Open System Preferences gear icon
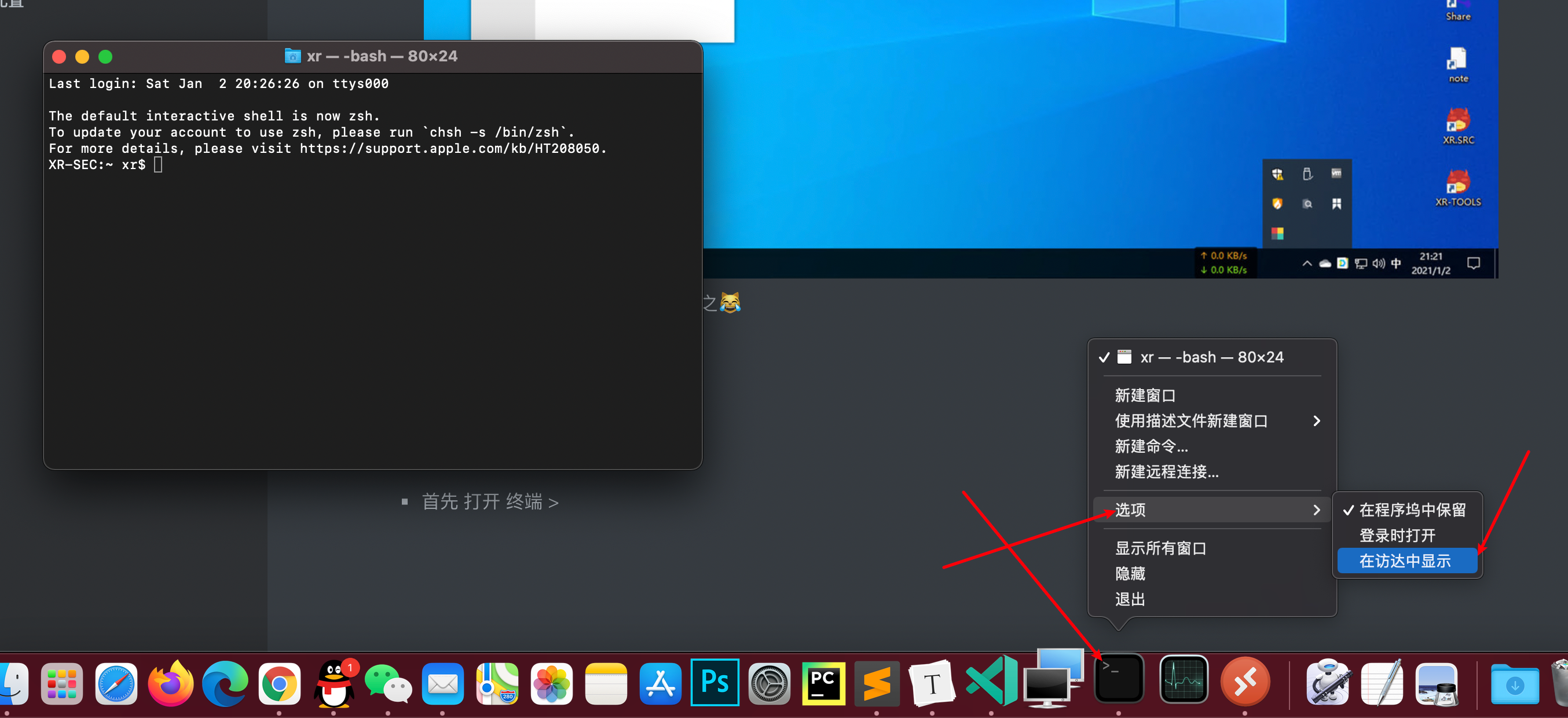1568x718 pixels. [770, 684]
